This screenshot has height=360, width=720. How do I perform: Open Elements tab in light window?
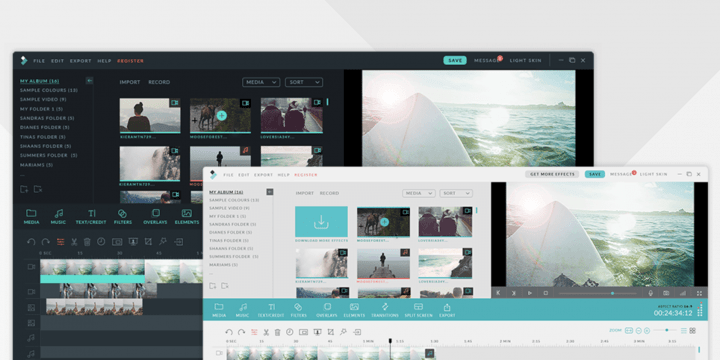pos(354,310)
